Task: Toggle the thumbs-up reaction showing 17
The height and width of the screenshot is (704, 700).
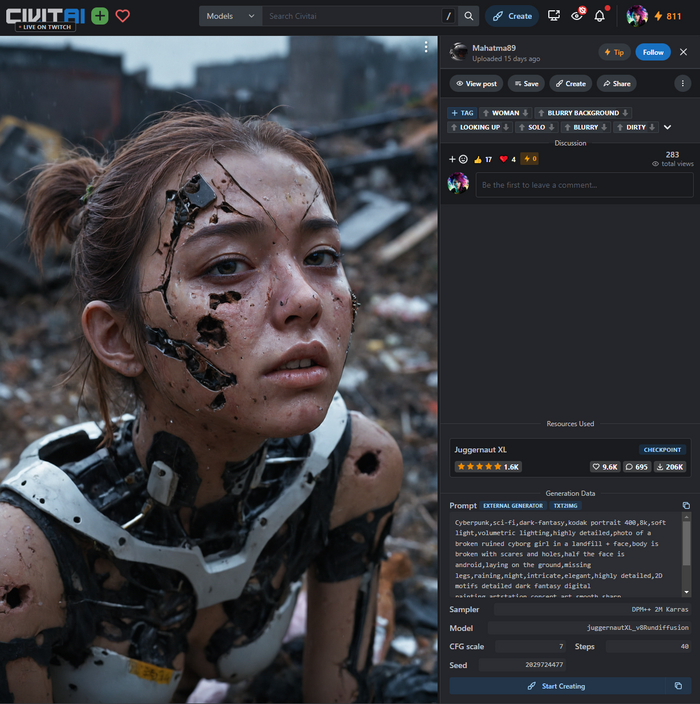Action: [482, 159]
